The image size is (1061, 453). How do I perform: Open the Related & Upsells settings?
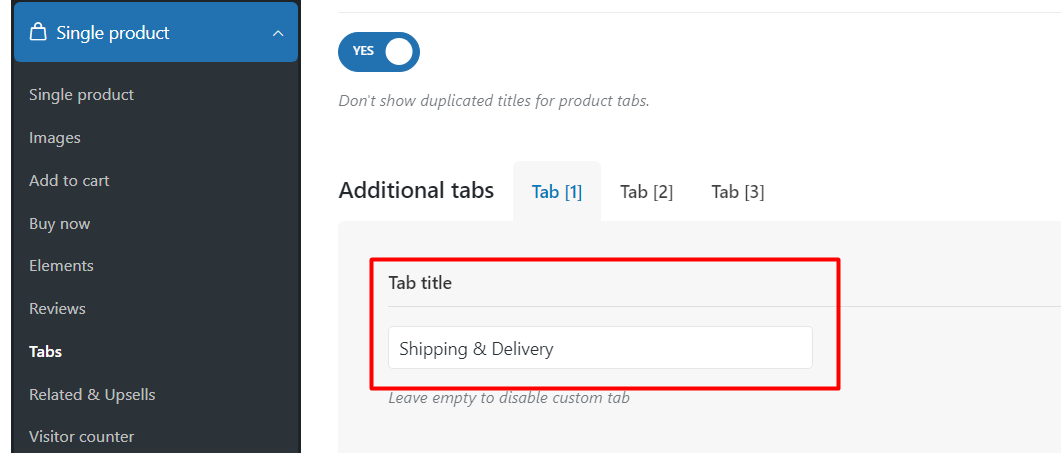coord(92,394)
